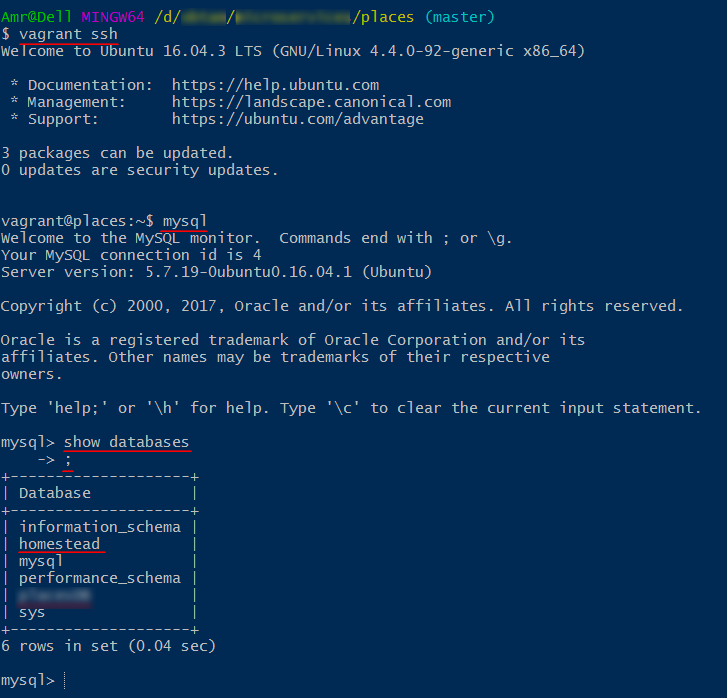Place cursor at the final mysql> prompt
727x698 pixels.
tap(64, 680)
